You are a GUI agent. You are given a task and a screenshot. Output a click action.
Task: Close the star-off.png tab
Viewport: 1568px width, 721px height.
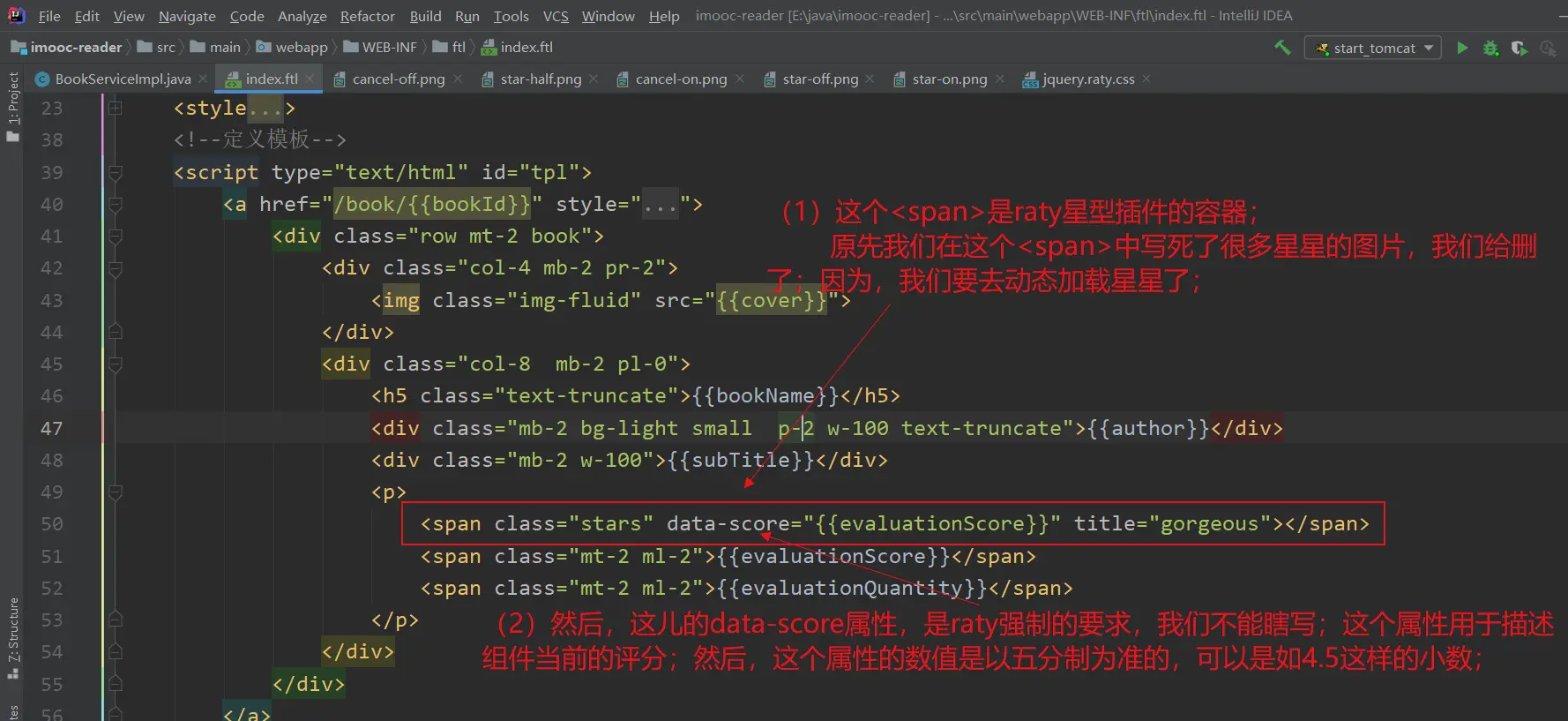870,79
